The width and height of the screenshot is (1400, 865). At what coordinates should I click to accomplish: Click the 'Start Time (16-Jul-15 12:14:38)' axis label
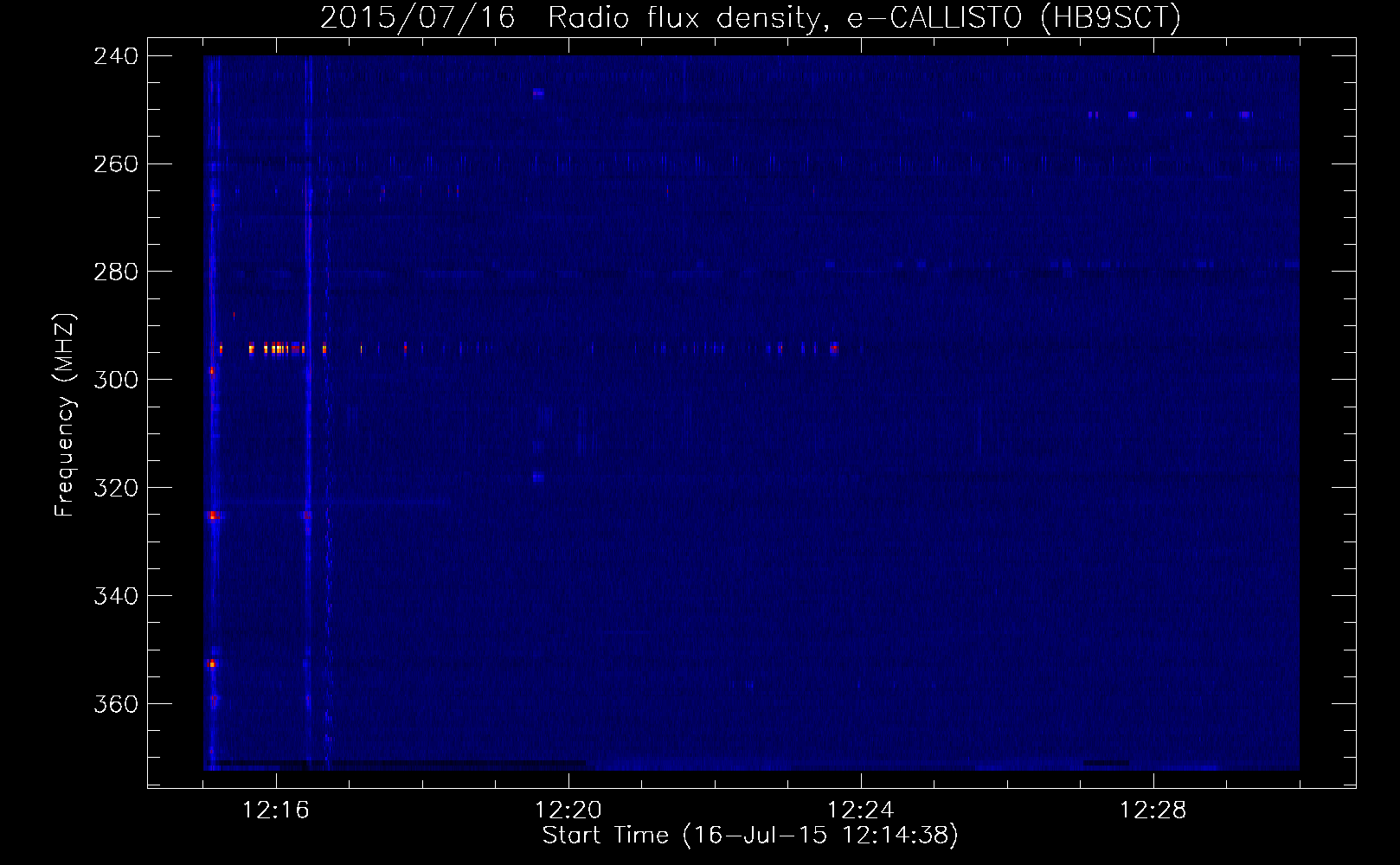coord(750,836)
